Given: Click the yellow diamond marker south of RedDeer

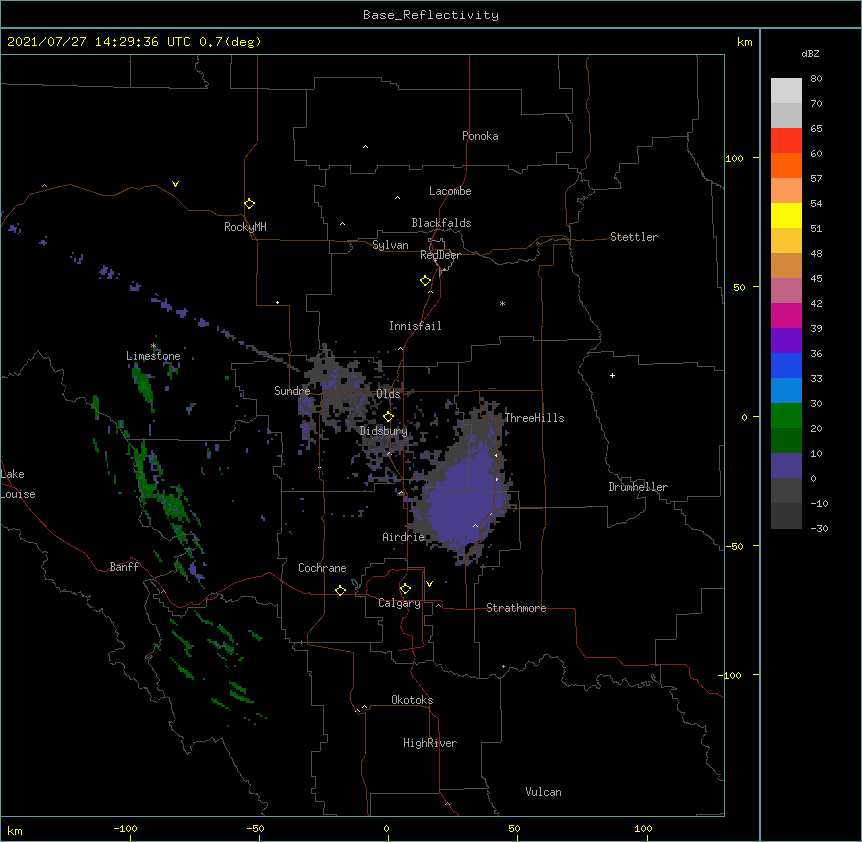Looking at the screenshot, I should tap(425, 281).
